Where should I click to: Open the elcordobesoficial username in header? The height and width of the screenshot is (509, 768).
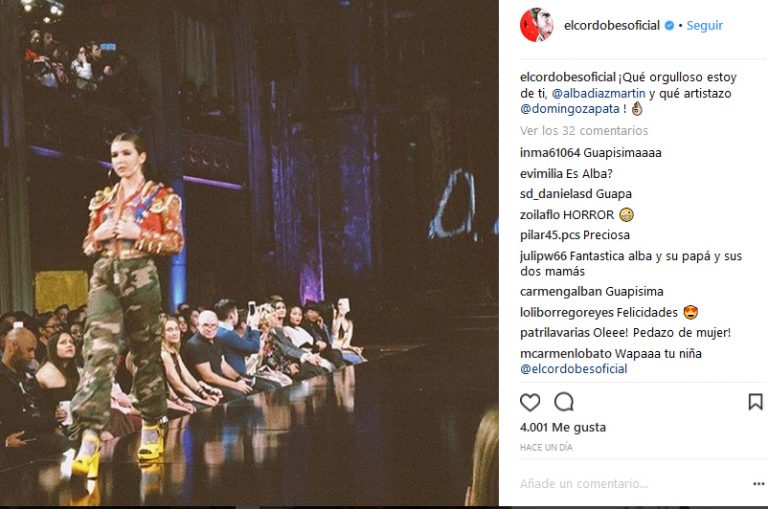[612, 25]
